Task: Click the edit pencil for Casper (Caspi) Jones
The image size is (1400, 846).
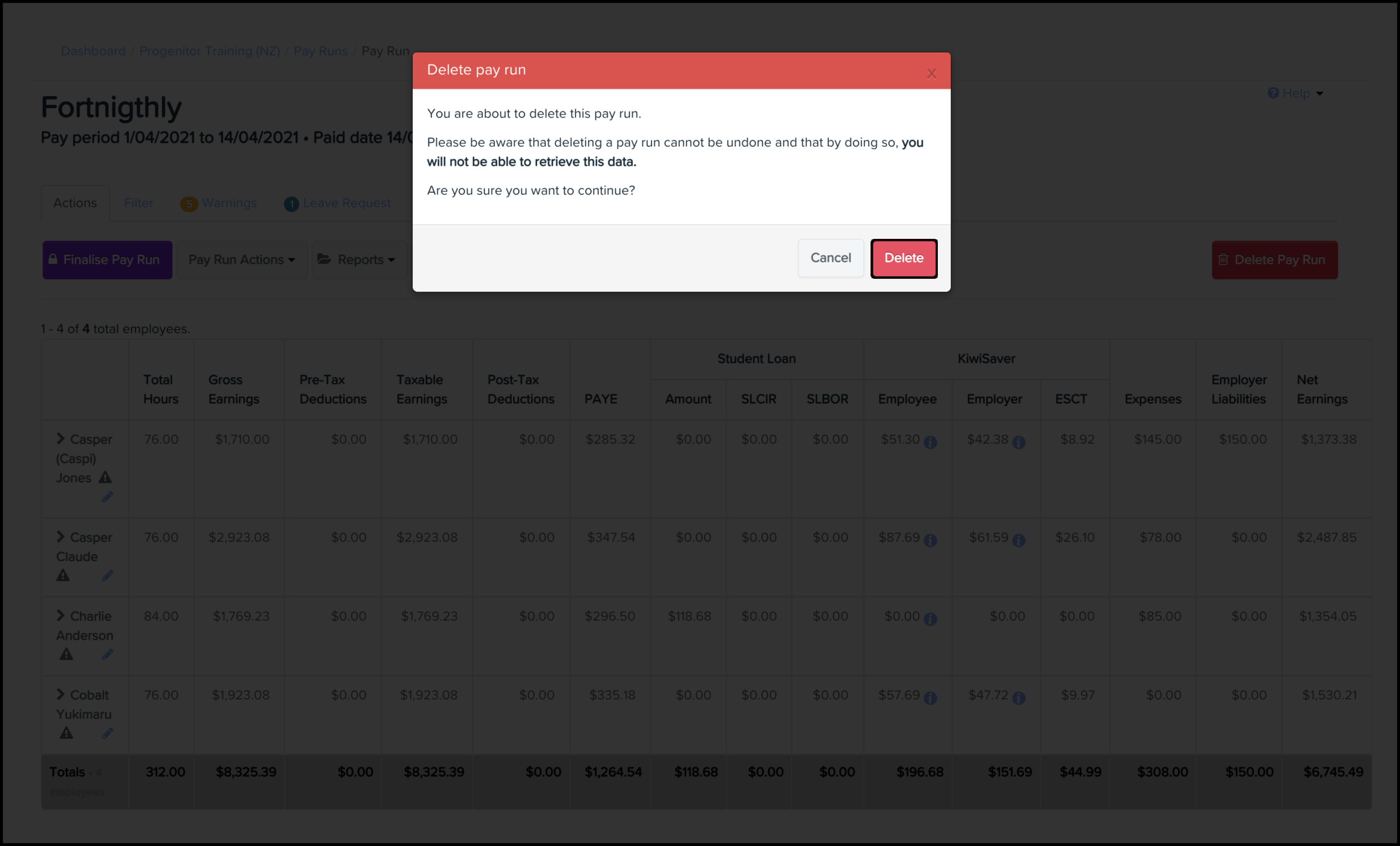Action: (x=108, y=497)
